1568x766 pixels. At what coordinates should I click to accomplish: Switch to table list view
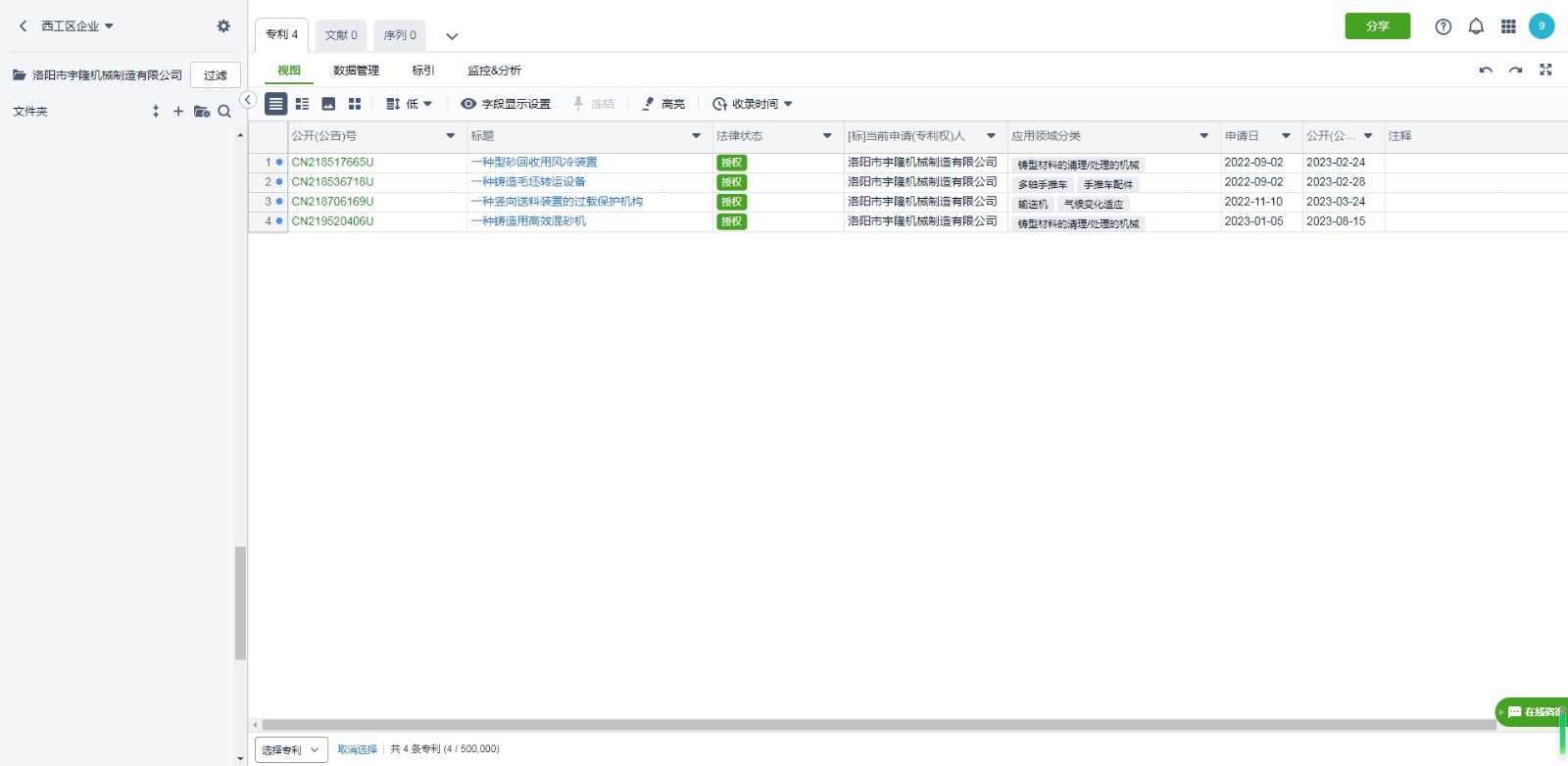click(x=276, y=104)
